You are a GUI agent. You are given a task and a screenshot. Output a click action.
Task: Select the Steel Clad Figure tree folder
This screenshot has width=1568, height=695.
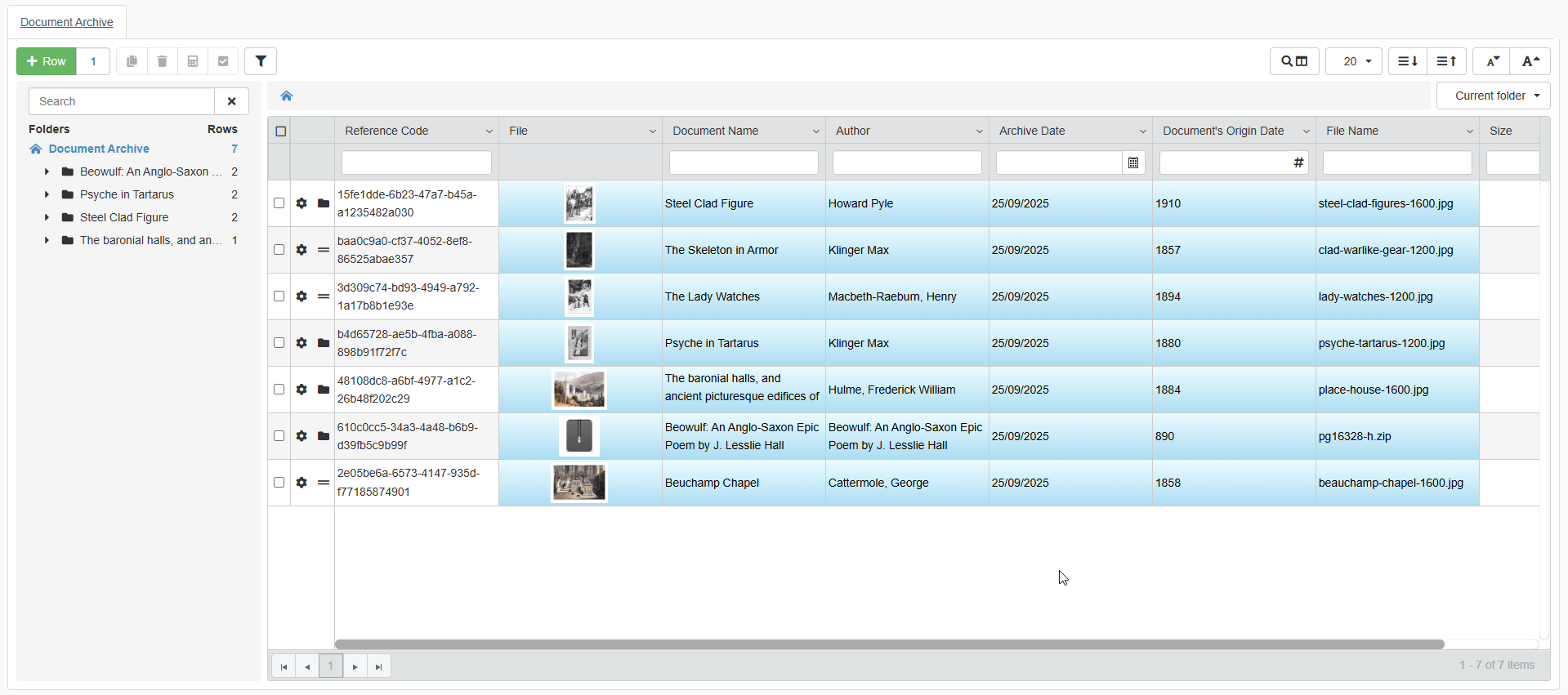click(x=124, y=217)
